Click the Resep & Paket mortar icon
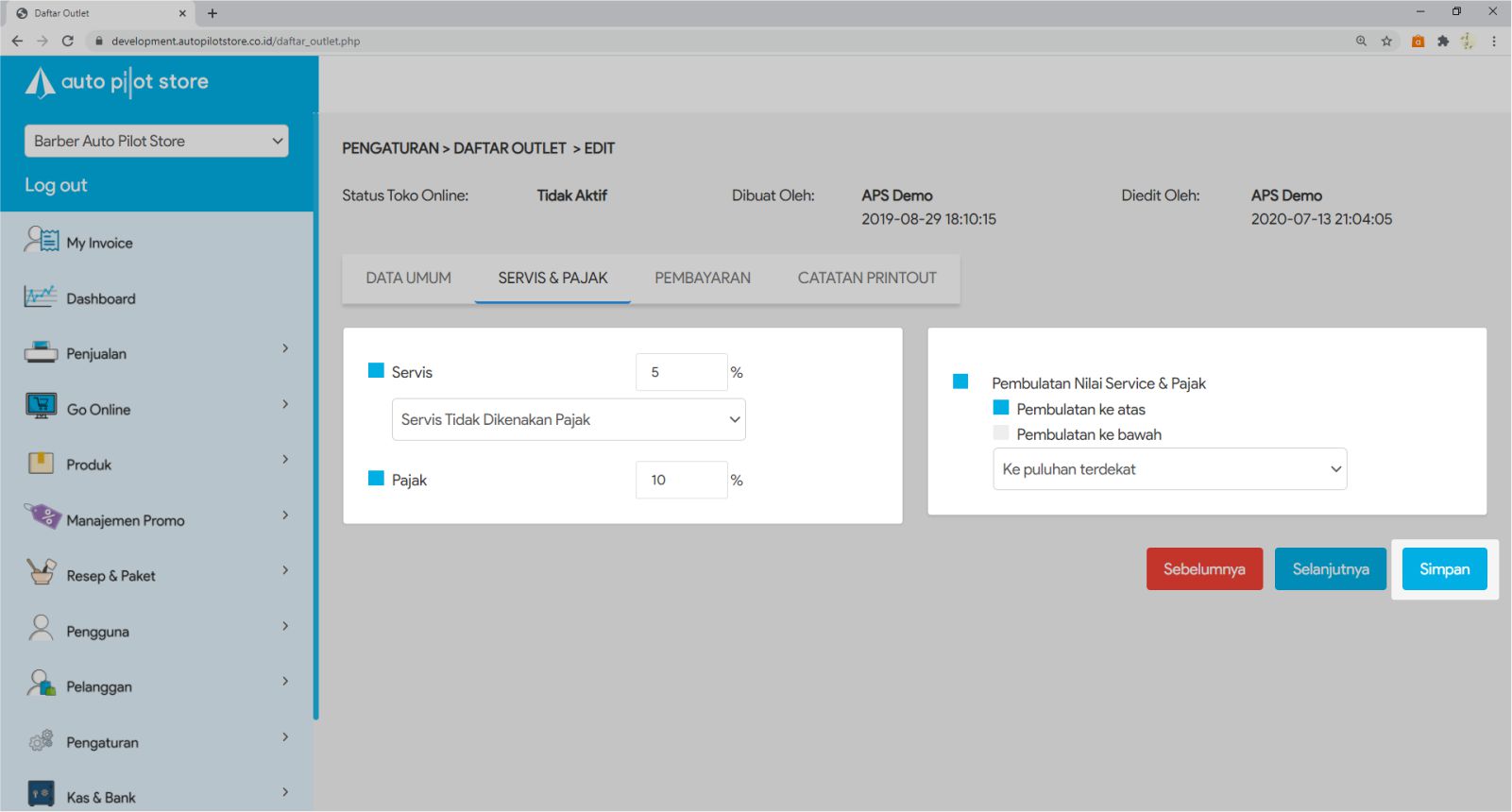This screenshot has width=1512, height=812. coord(41,573)
